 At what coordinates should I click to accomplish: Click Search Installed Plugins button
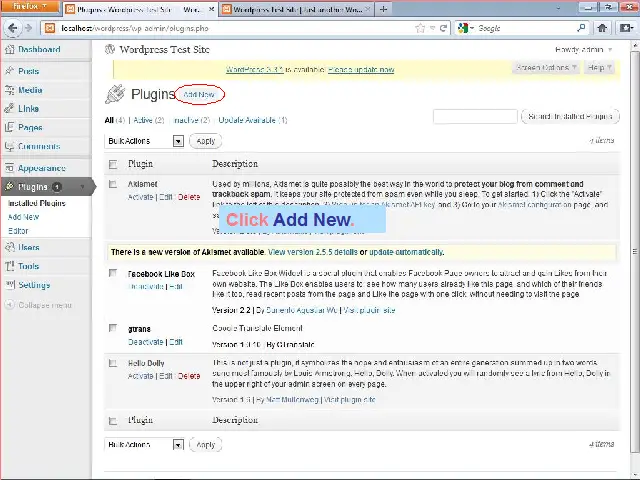point(570,116)
